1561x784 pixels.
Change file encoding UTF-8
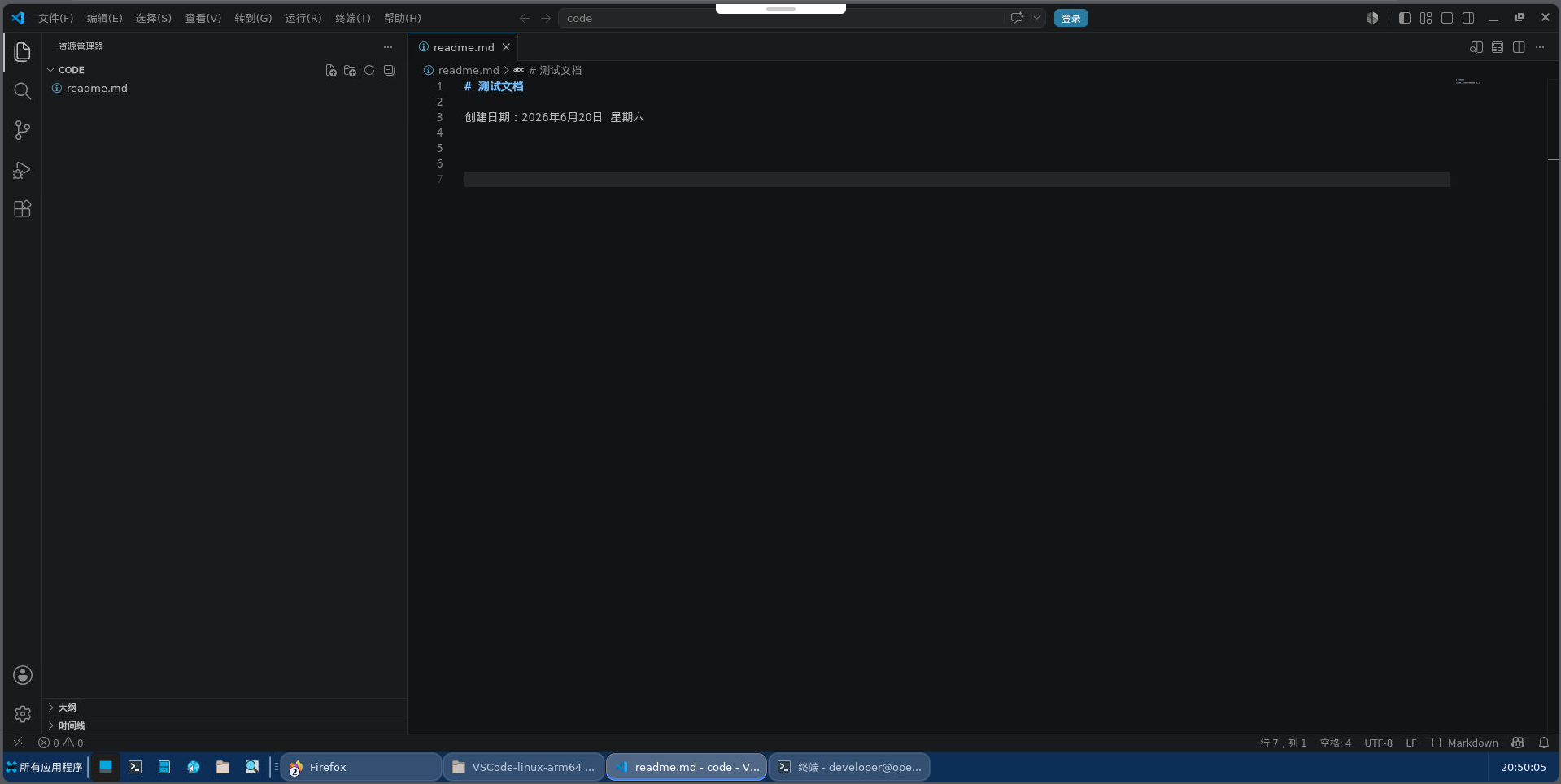(x=1378, y=743)
